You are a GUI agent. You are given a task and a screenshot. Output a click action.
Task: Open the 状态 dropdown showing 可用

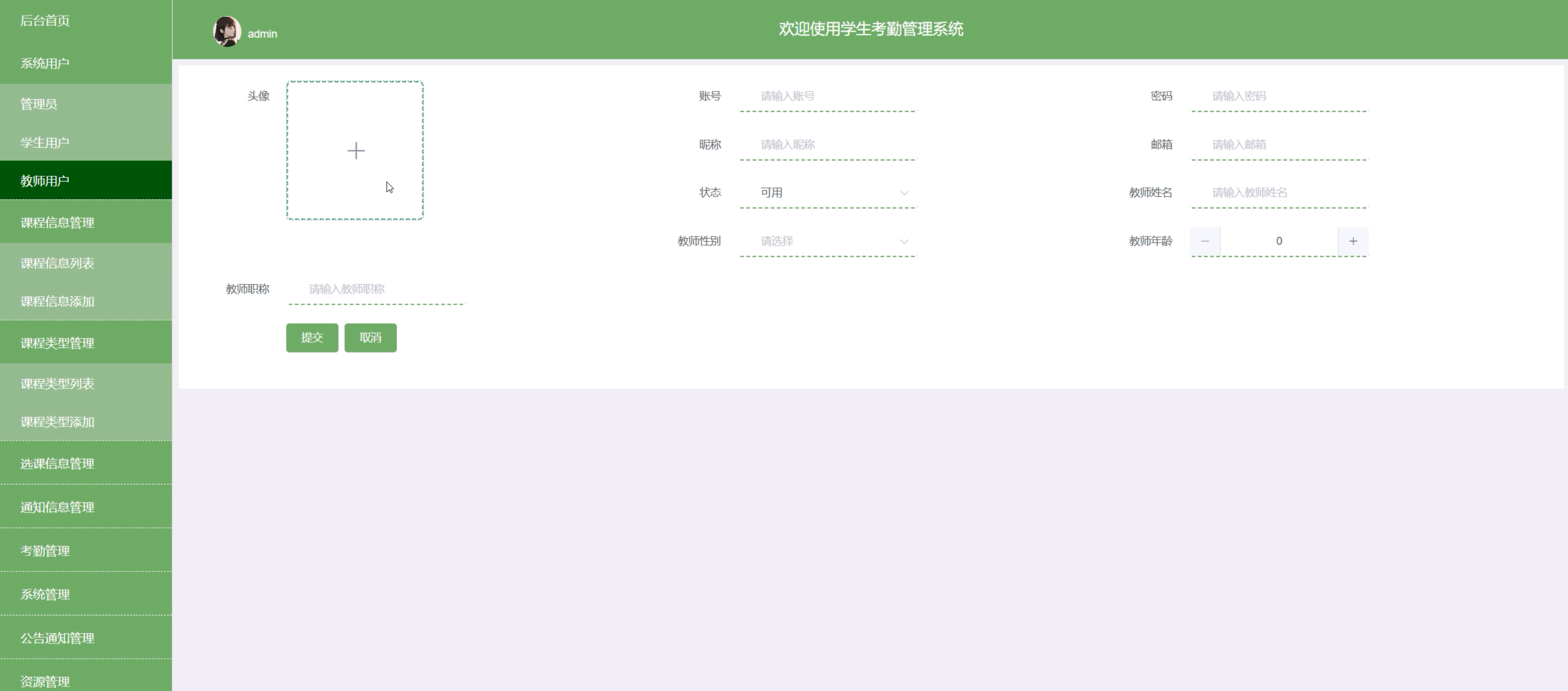[828, 193]
